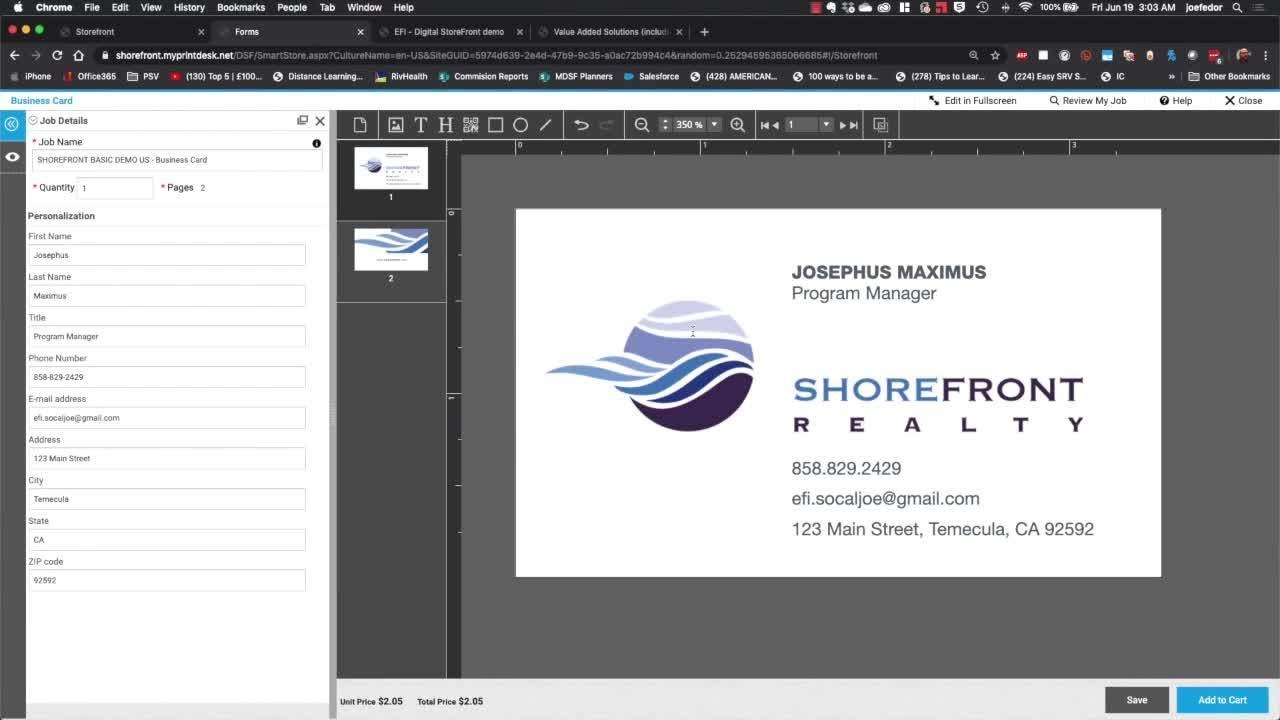Open the Chrome Bookmarks menu
The width and height of the screenshot is (1280, 720).
point(241,7)
